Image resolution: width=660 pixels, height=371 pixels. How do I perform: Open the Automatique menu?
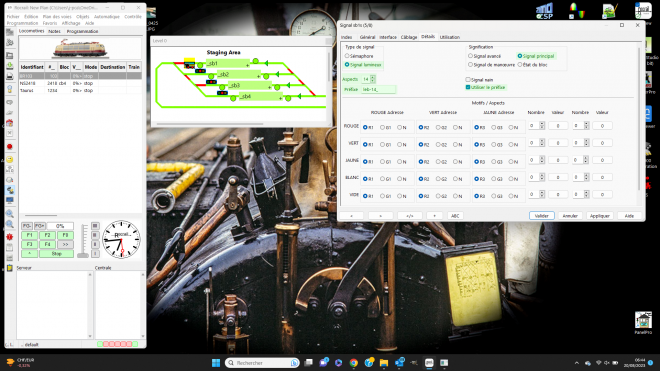click(x=106, y=16)
